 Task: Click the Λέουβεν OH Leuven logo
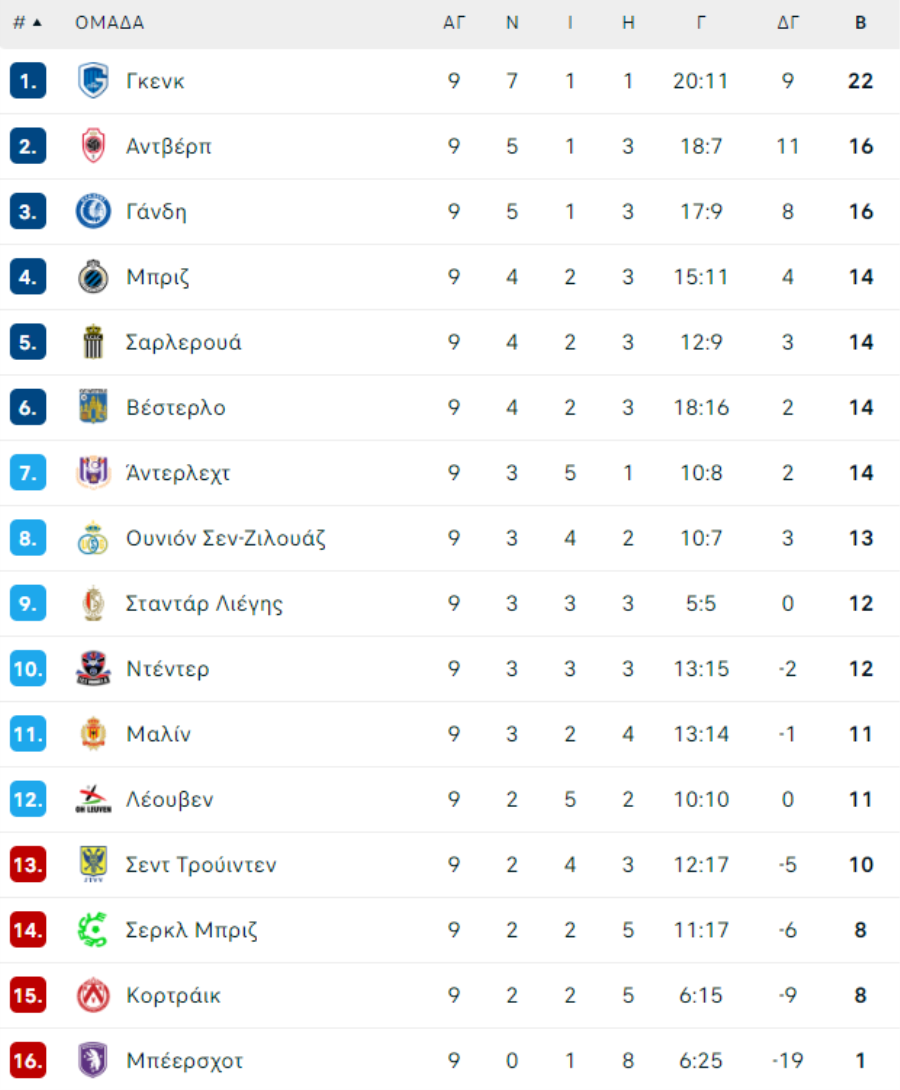coord(93,799)
